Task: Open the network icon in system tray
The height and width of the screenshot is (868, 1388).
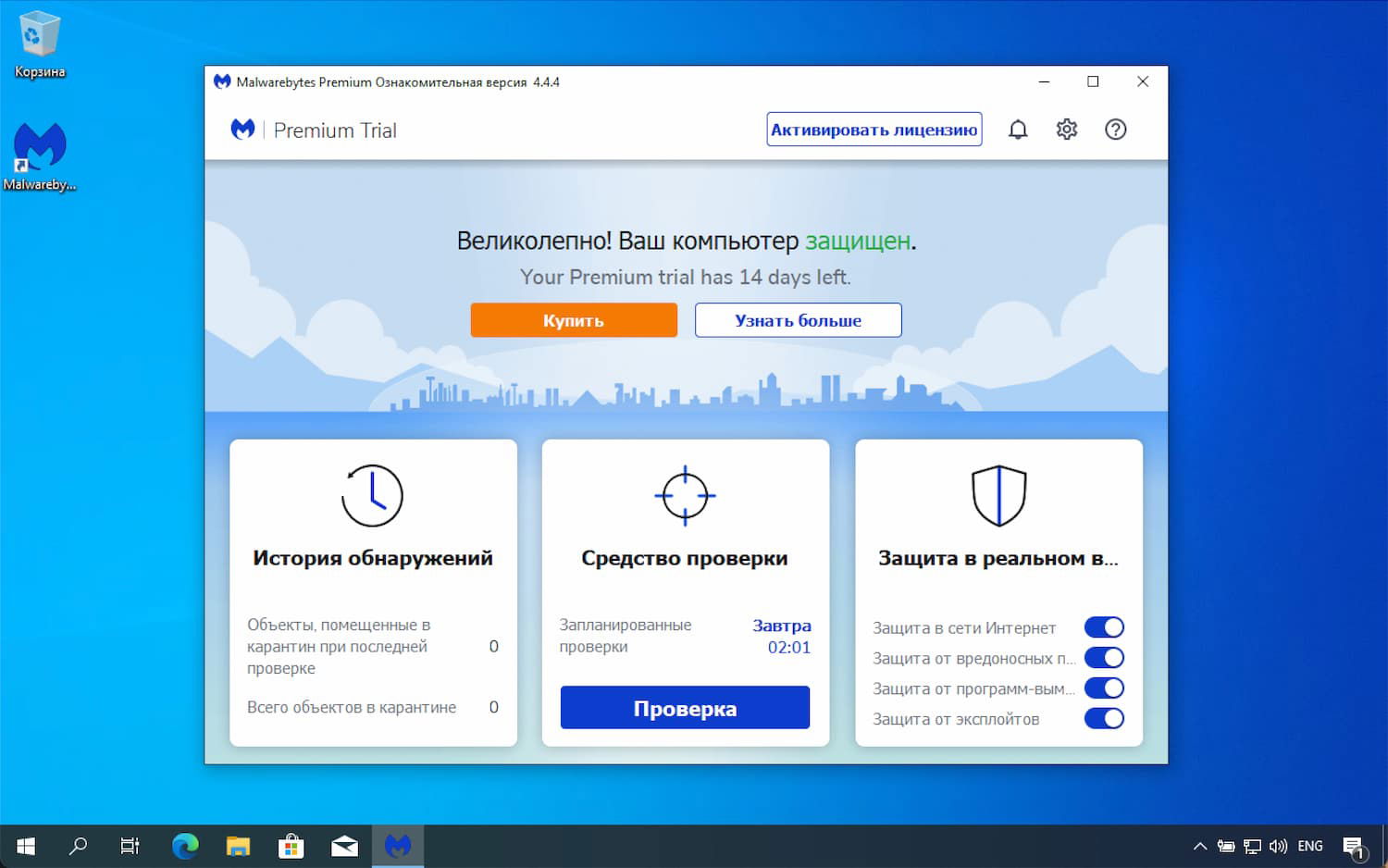Action: pyautogui.click(x=1252, y=846)
